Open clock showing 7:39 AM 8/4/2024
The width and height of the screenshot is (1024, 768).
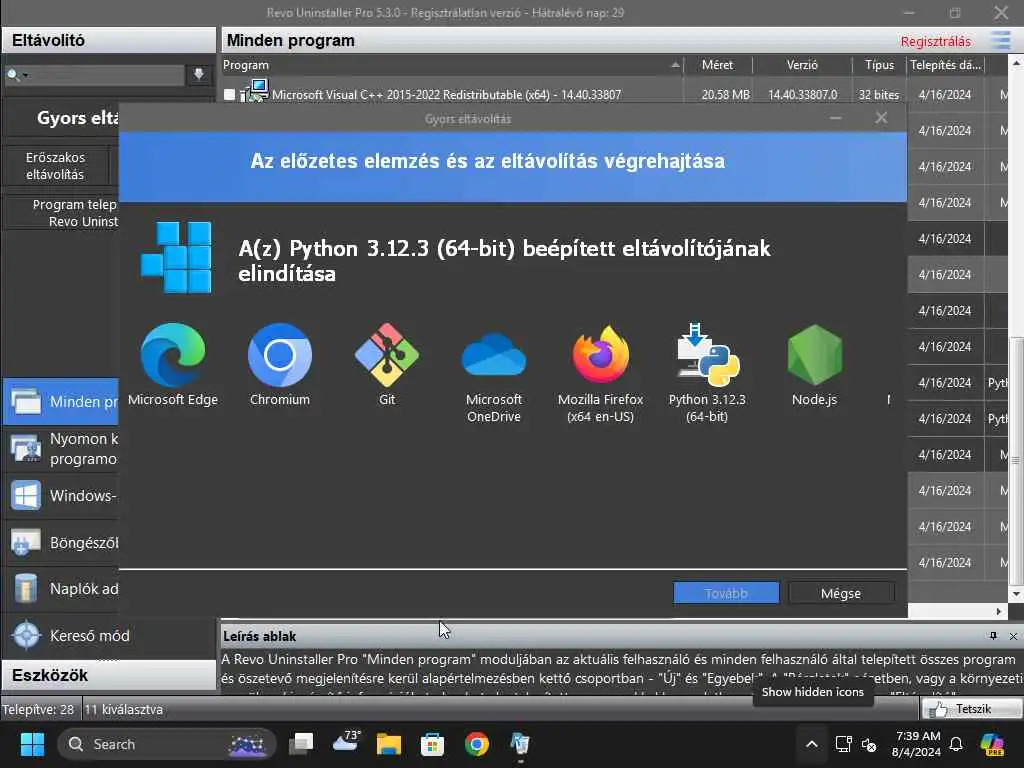(917, 744)
